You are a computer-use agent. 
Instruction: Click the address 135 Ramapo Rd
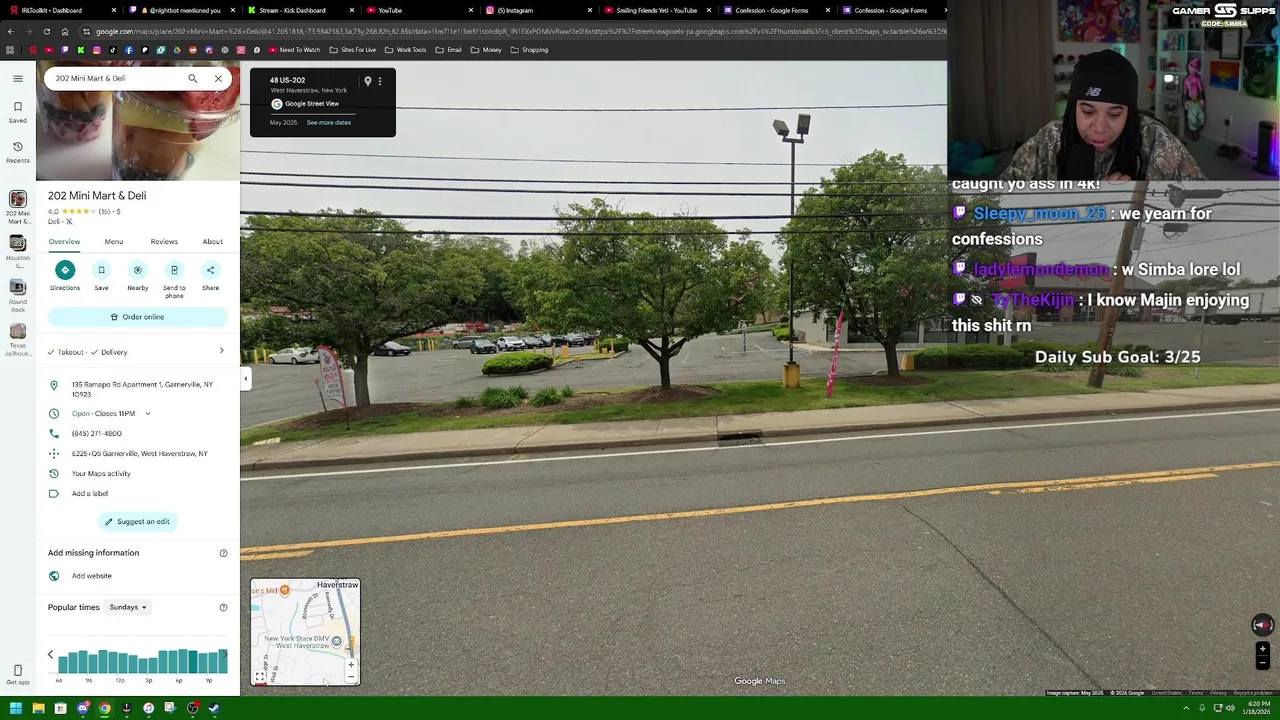[x=142, y=389]
